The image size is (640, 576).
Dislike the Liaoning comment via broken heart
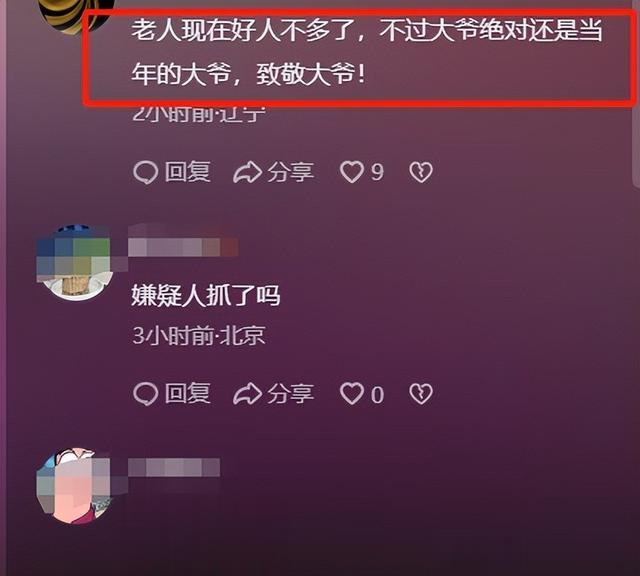click(421, 172)
